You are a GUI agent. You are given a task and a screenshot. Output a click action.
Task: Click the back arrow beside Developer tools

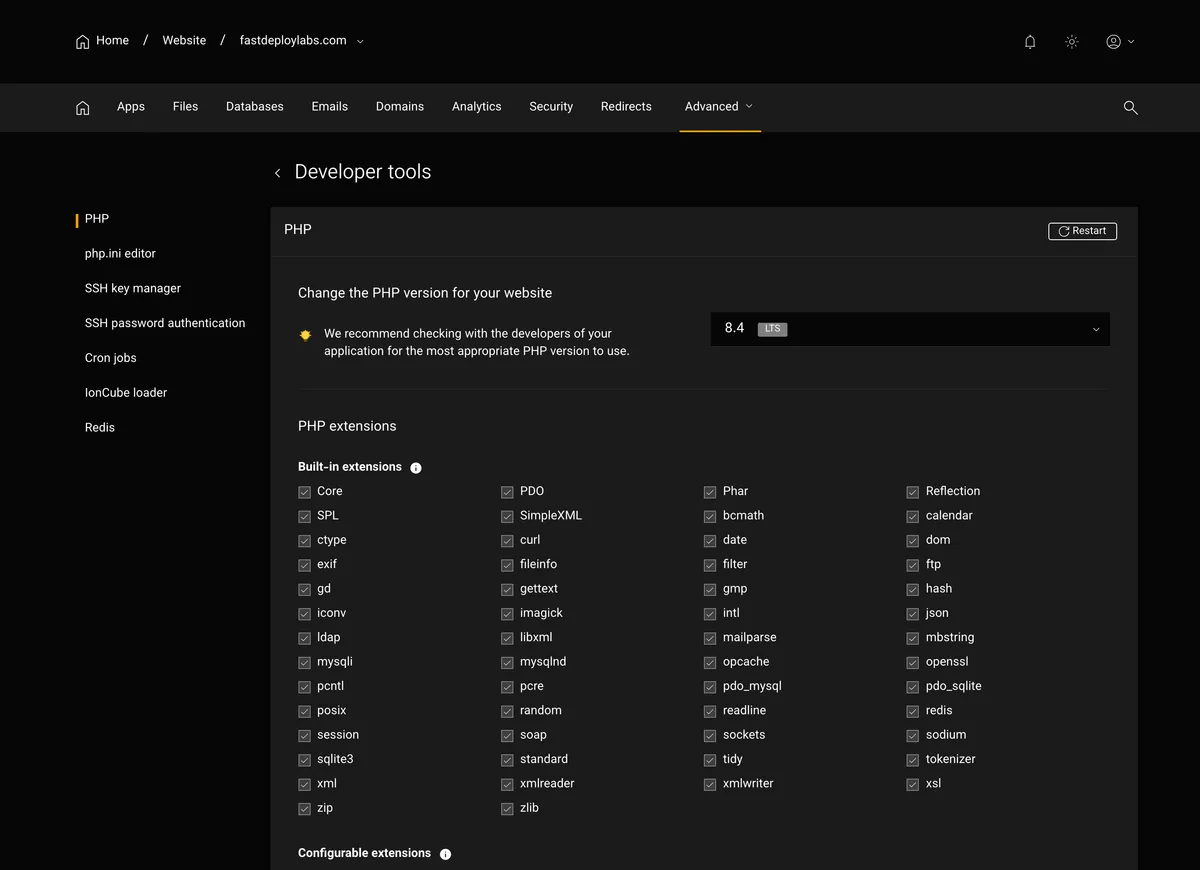pyautogui.click(x=277, y=173)
